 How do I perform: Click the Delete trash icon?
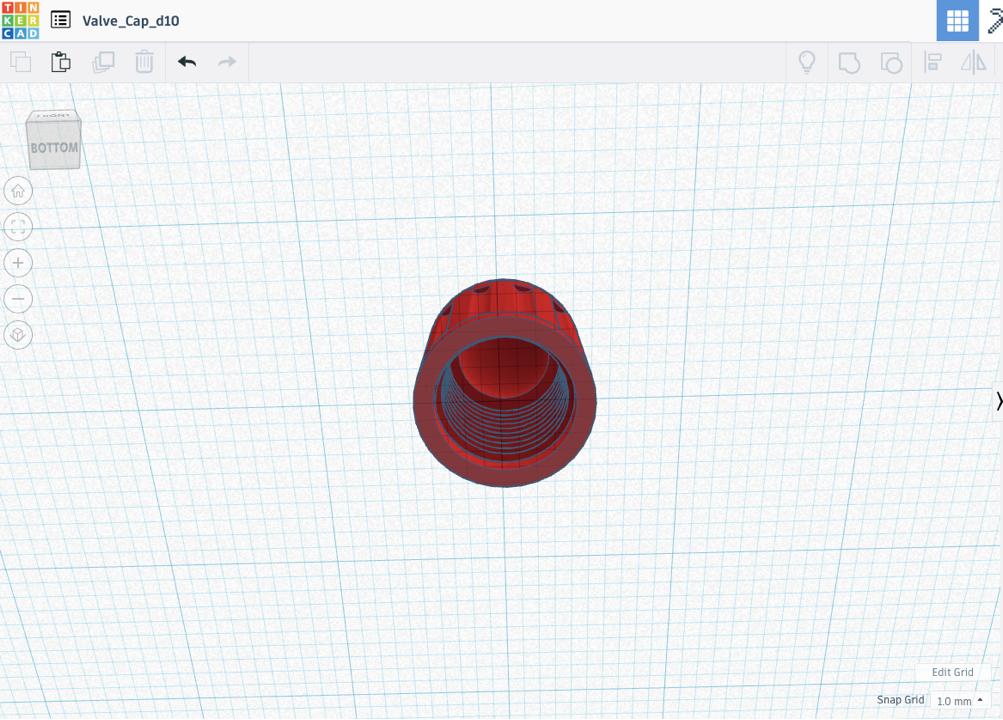click(145, 62)
